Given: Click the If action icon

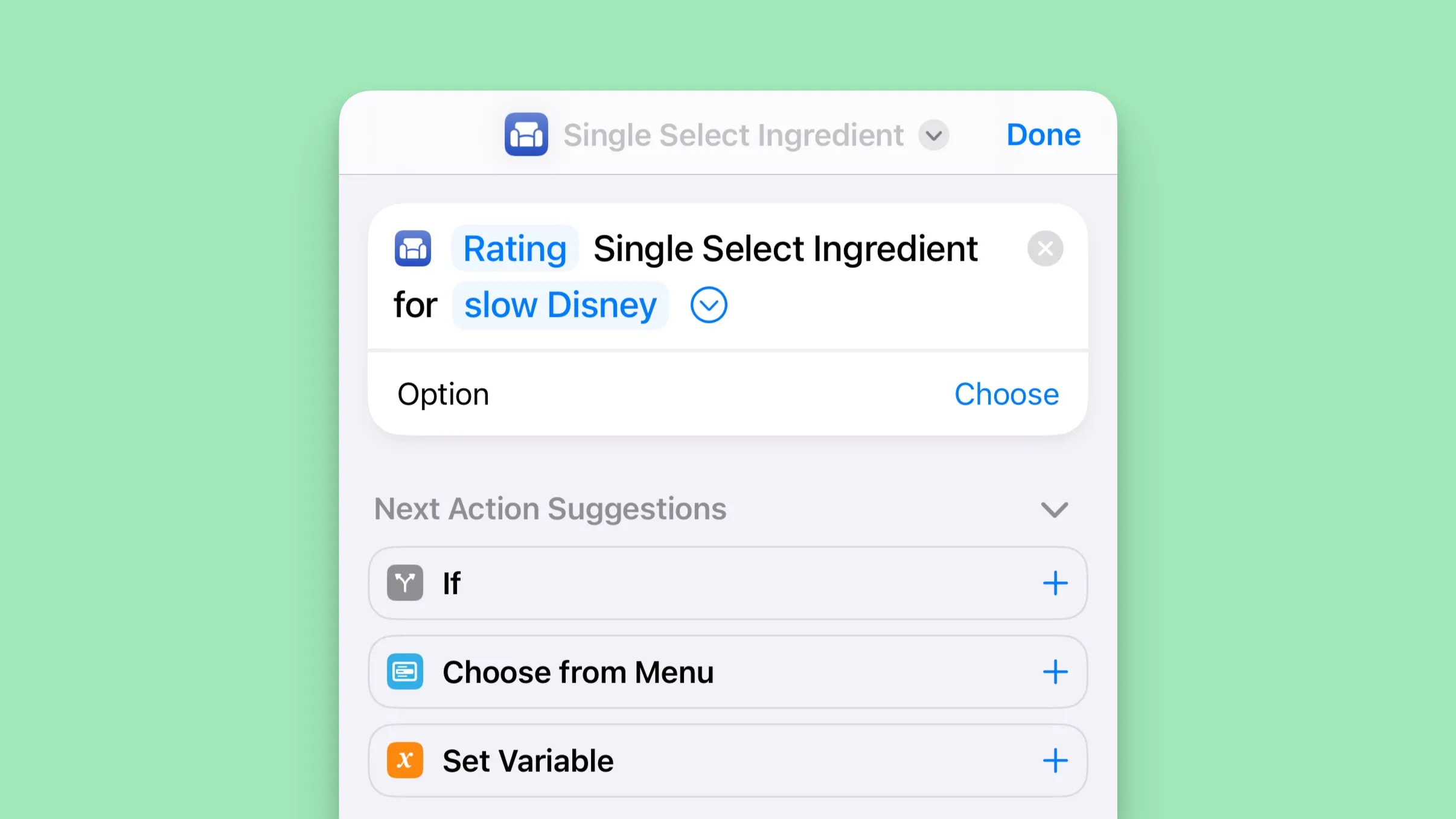Looking at the screenshot, I should click(x=404, y=583).
